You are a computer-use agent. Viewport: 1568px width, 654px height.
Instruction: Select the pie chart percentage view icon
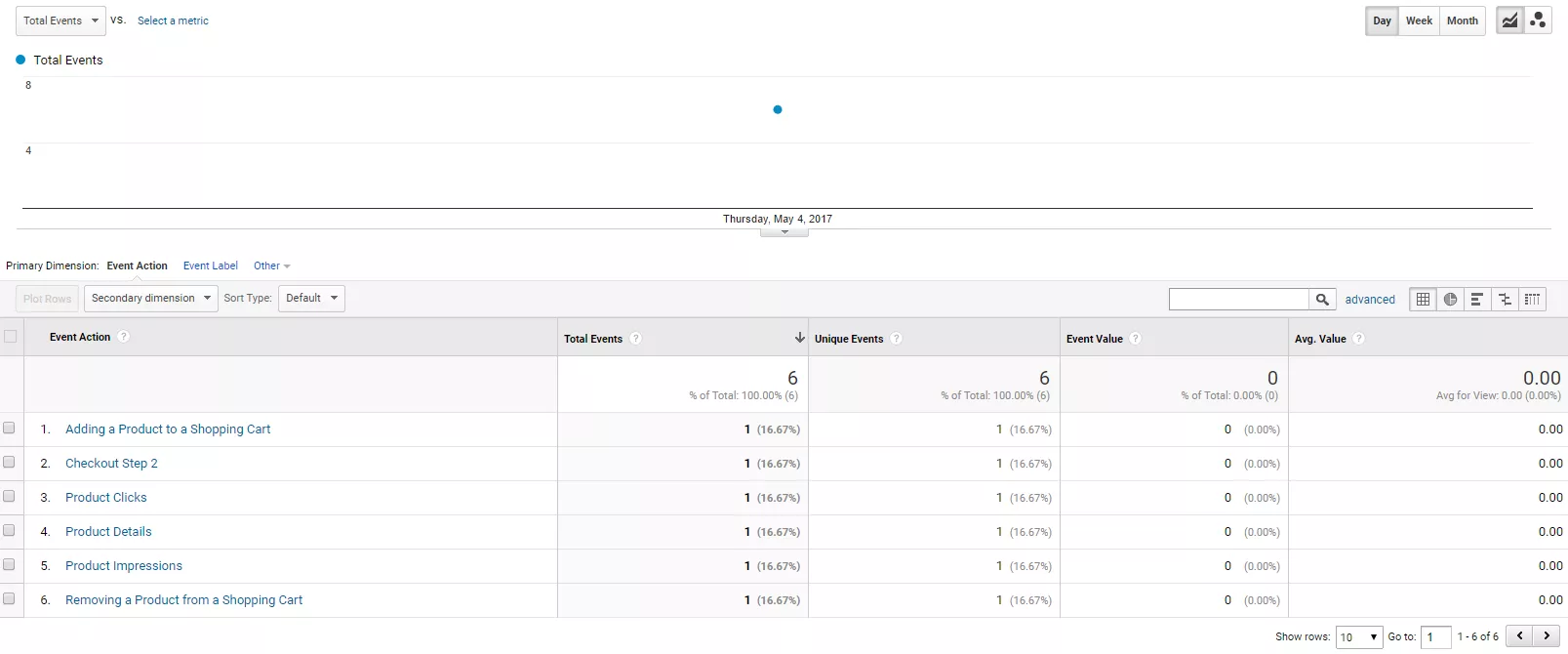point(1451,300)
